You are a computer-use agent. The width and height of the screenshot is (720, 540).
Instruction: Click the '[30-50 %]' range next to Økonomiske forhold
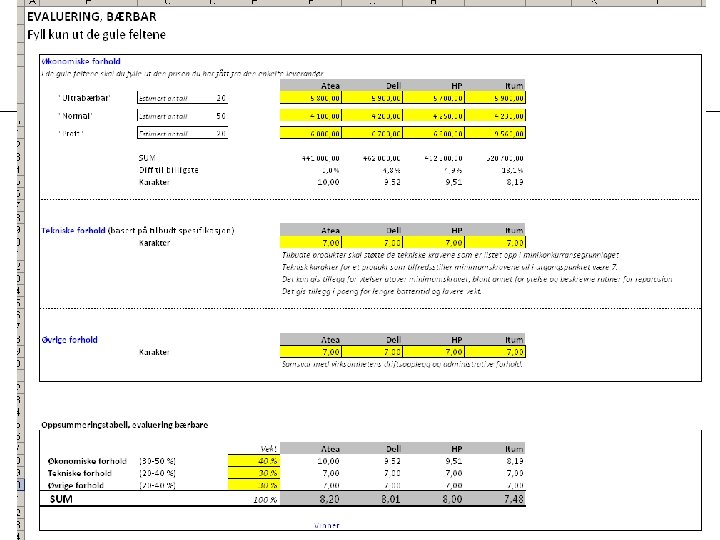coord(158,461)
